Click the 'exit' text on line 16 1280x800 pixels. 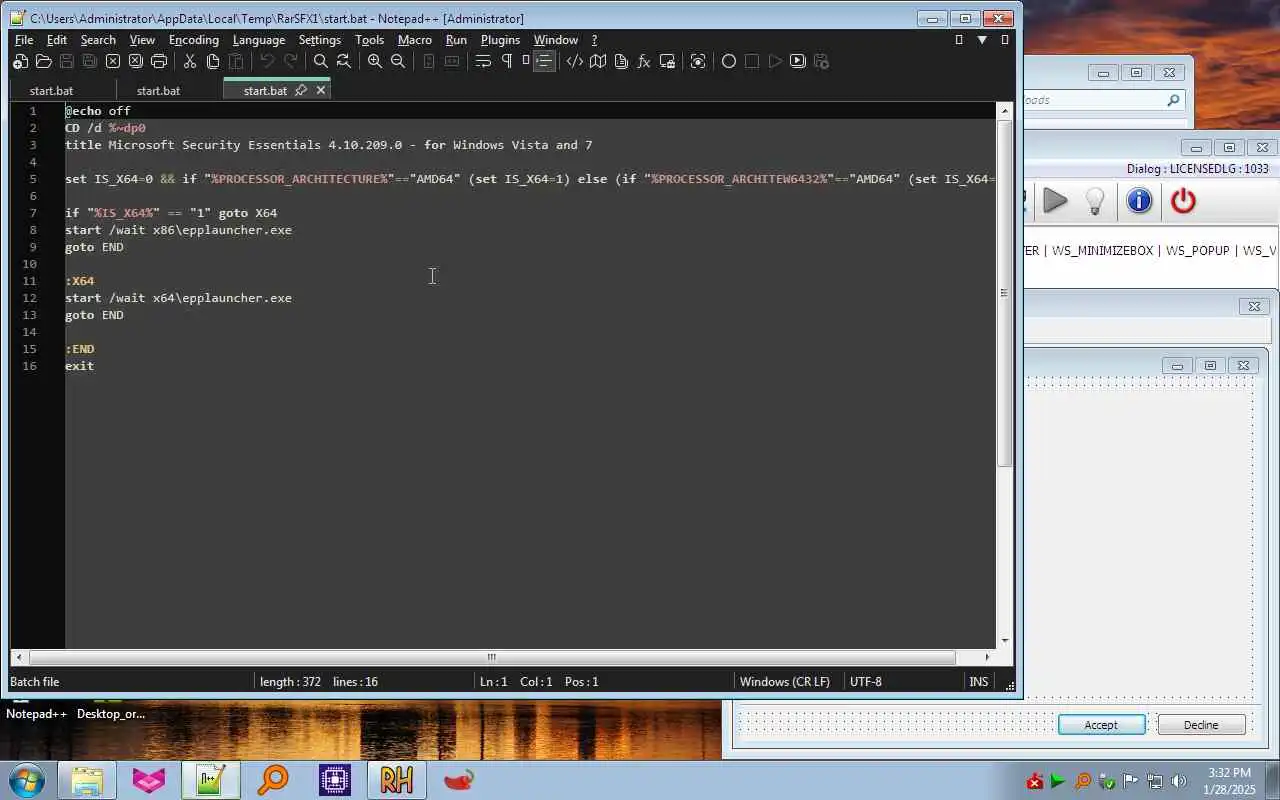pyautogui.click(x=80, y=366)
